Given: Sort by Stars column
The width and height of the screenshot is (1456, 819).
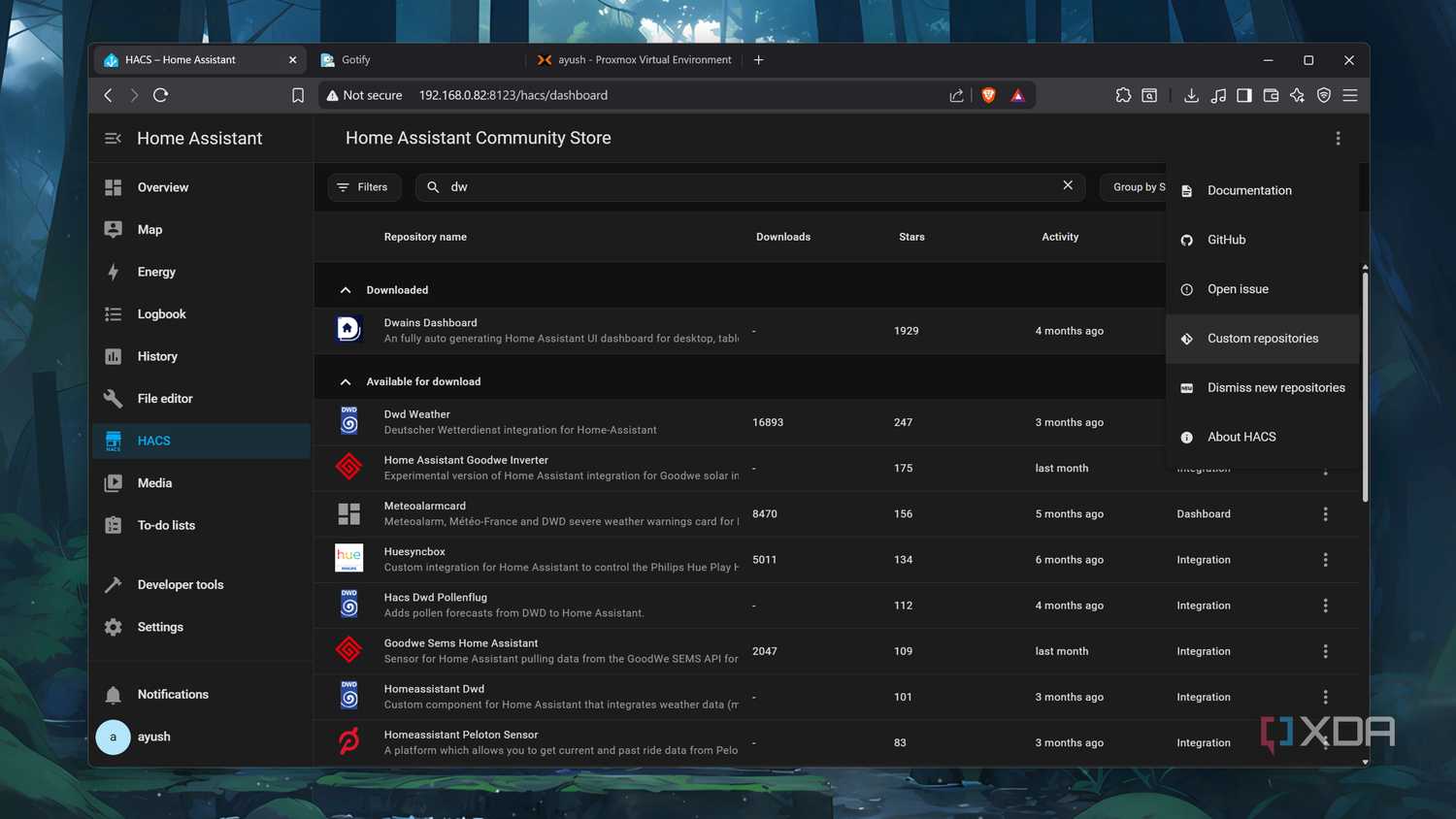Looking at the screenshot, I should coord(911,237).
